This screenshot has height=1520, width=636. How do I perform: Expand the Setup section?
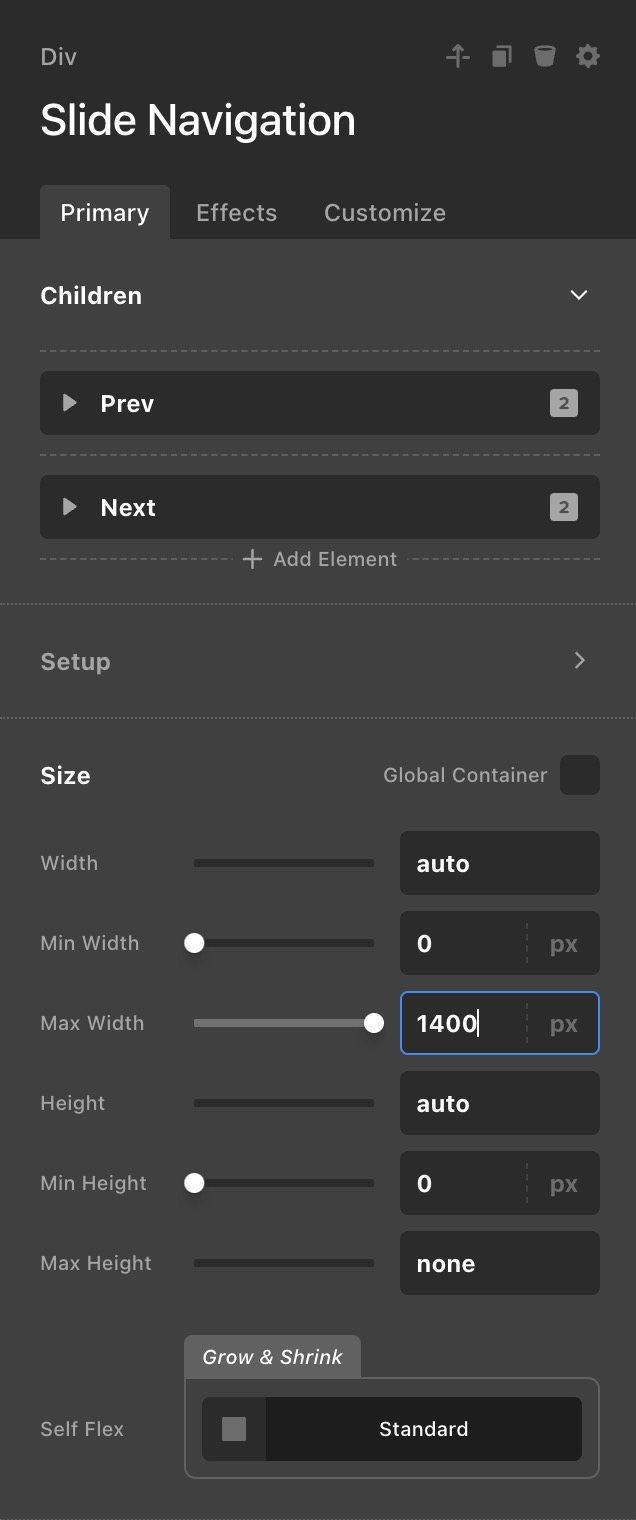click(579, 661)
